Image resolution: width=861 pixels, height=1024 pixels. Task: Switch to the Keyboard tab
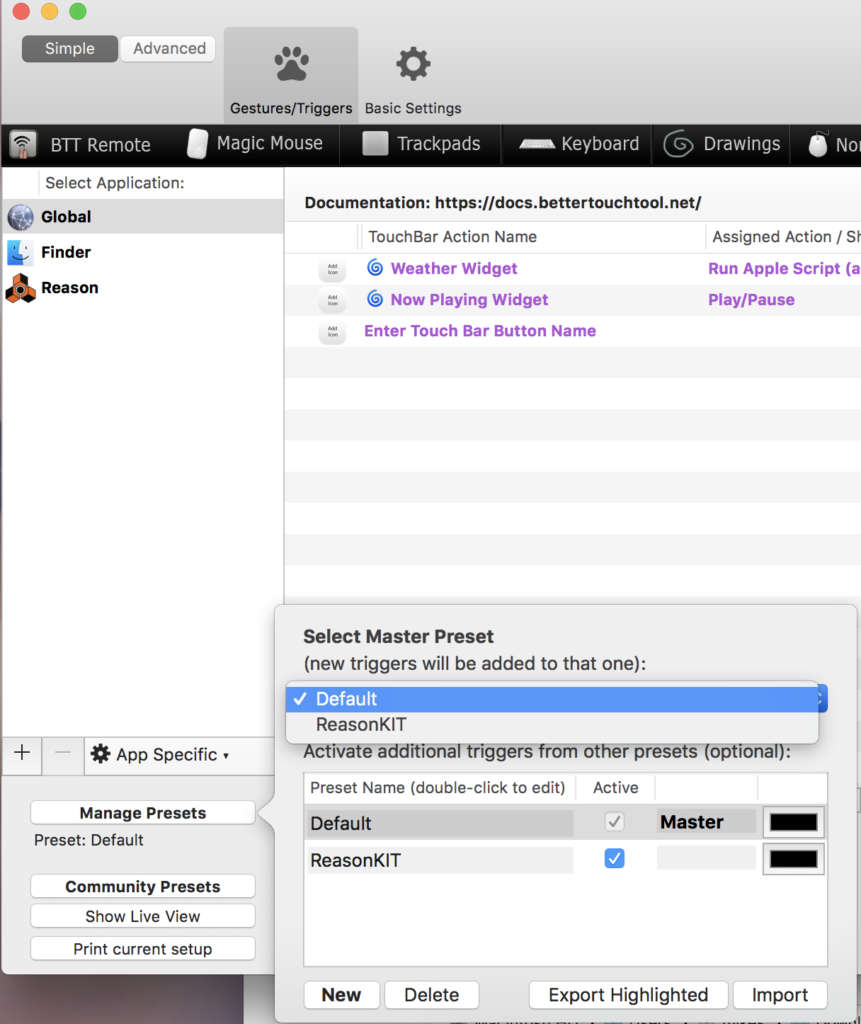tap(579, 144)
